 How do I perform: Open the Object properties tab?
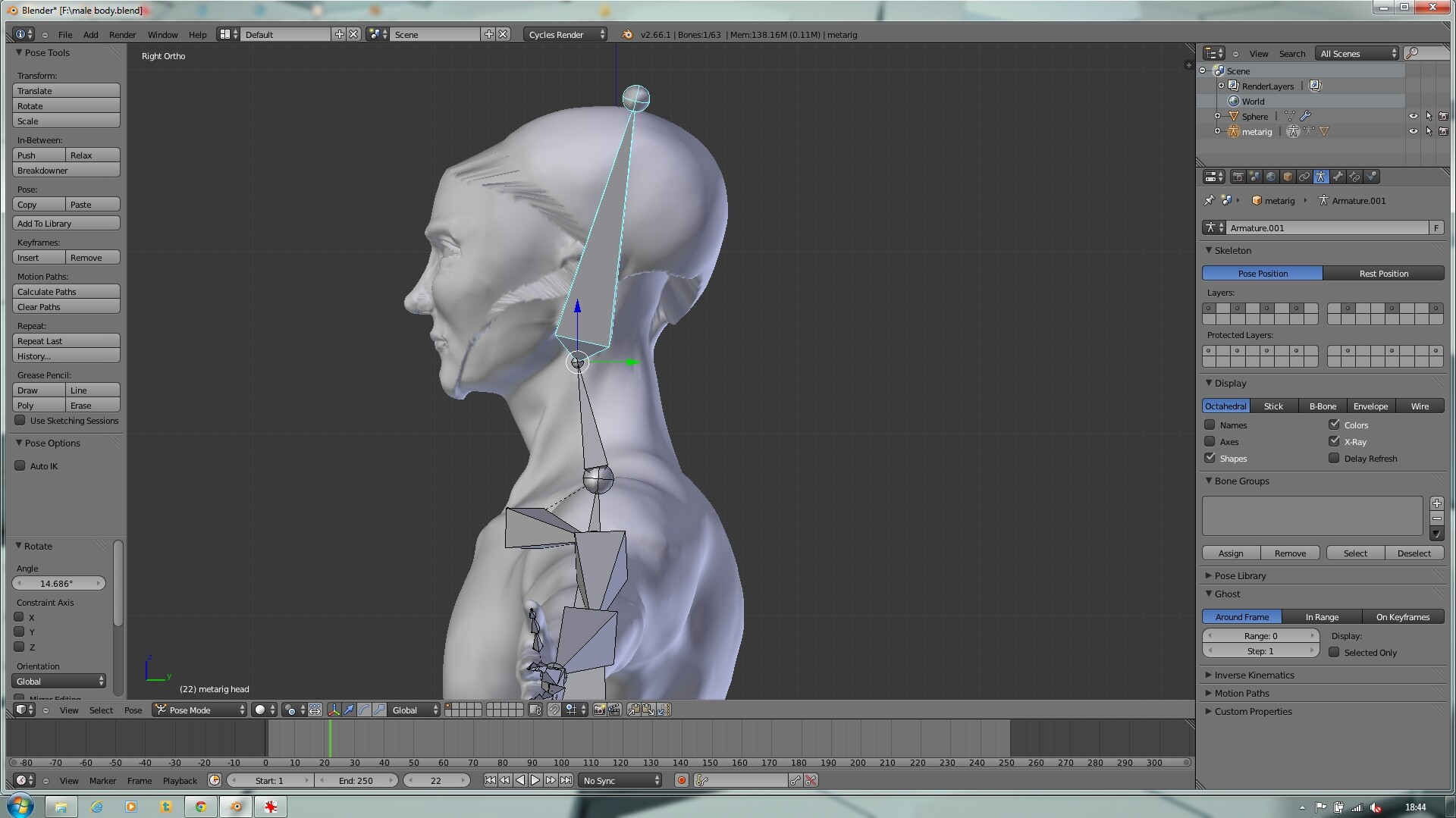click(x=1288, y=177)
